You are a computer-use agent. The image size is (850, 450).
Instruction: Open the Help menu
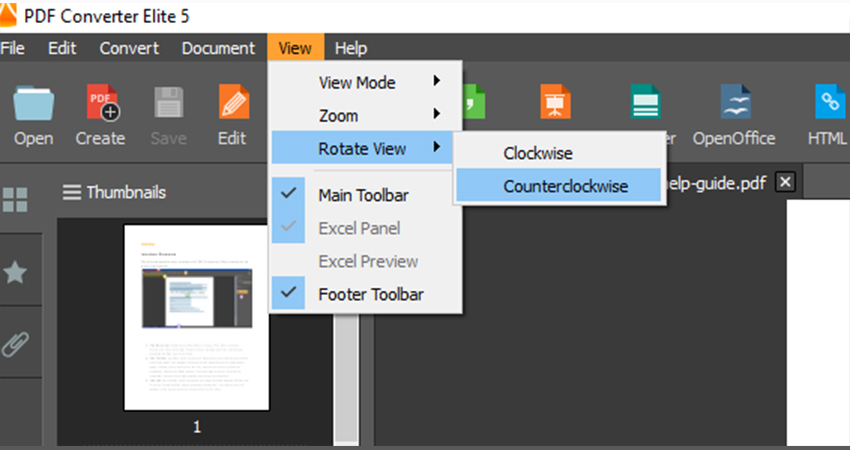coord(351,48)
